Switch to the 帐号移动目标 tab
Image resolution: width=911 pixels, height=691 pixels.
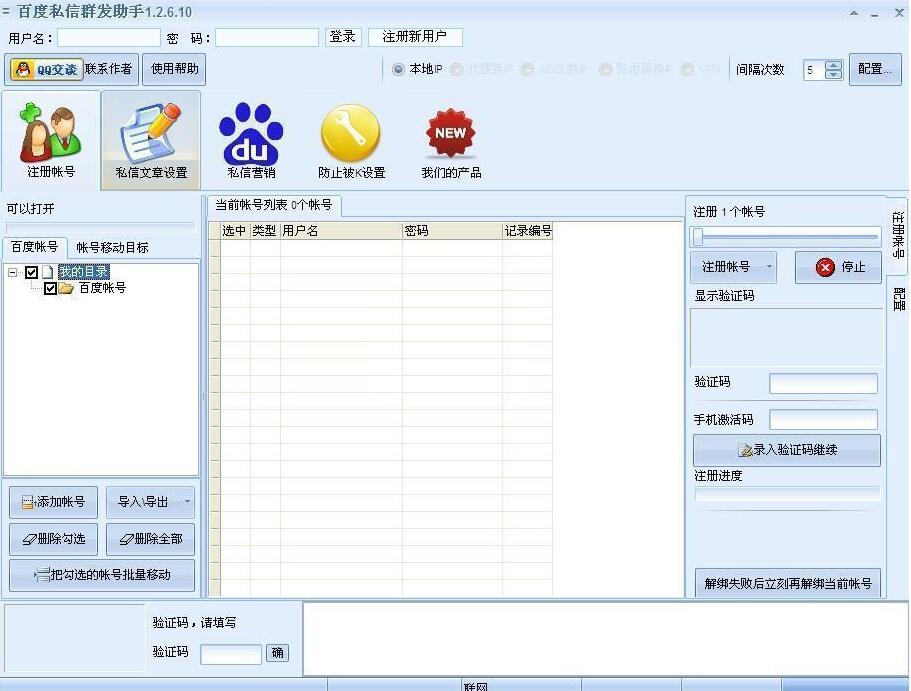click(112, 248)
